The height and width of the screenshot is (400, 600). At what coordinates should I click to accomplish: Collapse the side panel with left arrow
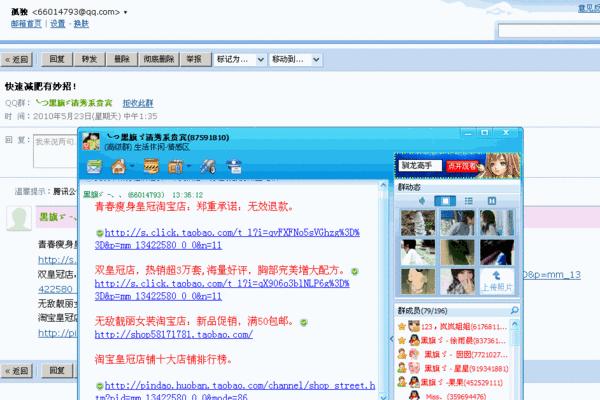tap(391, 339)
